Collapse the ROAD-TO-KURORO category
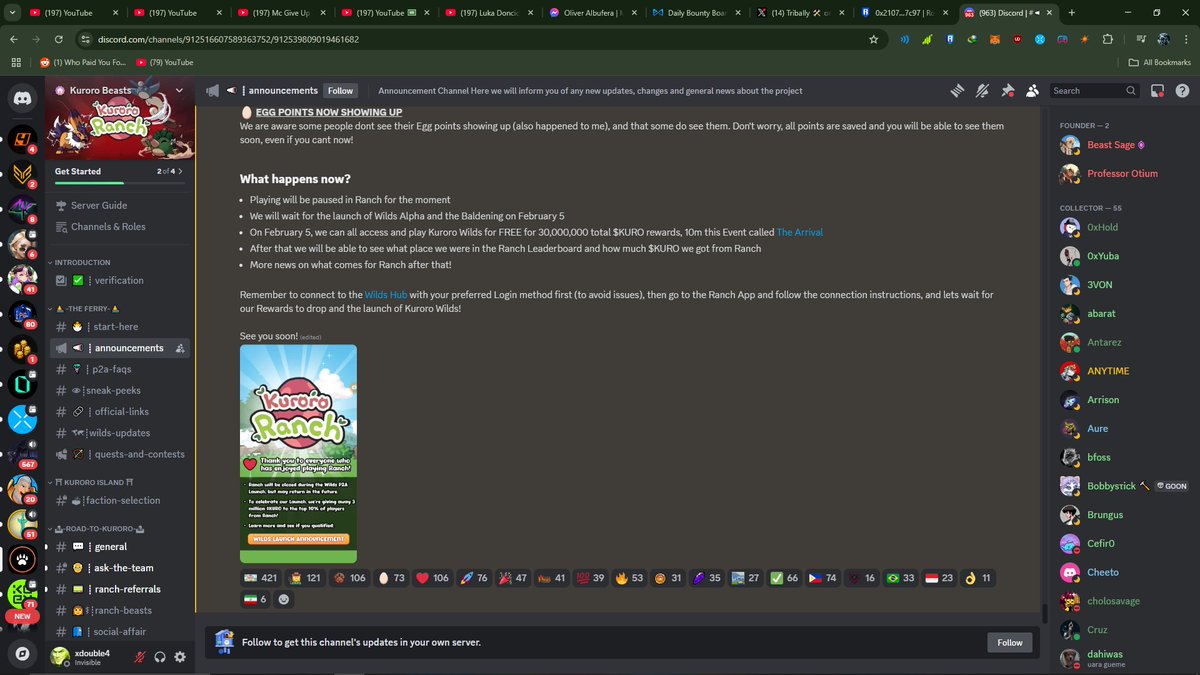The height and width of the screenshot is (675, 1200). (x=96, y=528)
